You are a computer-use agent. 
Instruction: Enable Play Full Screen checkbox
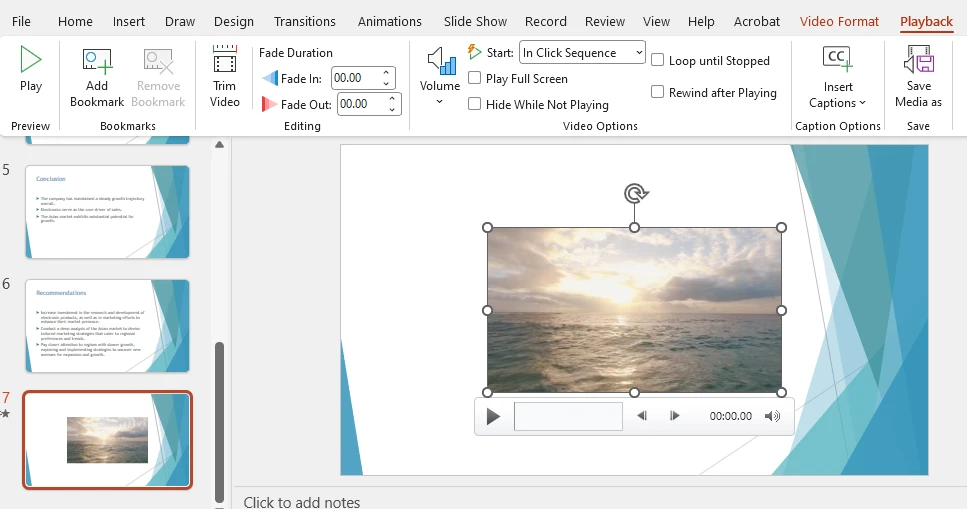click(474, 78)
